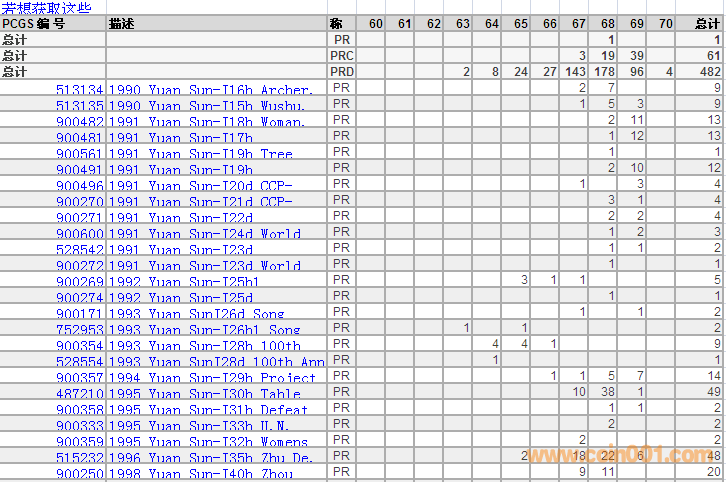The width and height of the screenshot is (726, 482).
Task: Open 1993 Yuan Sun-I26b1 Song link
Action: pyautogui.click(x=204, y=330)
